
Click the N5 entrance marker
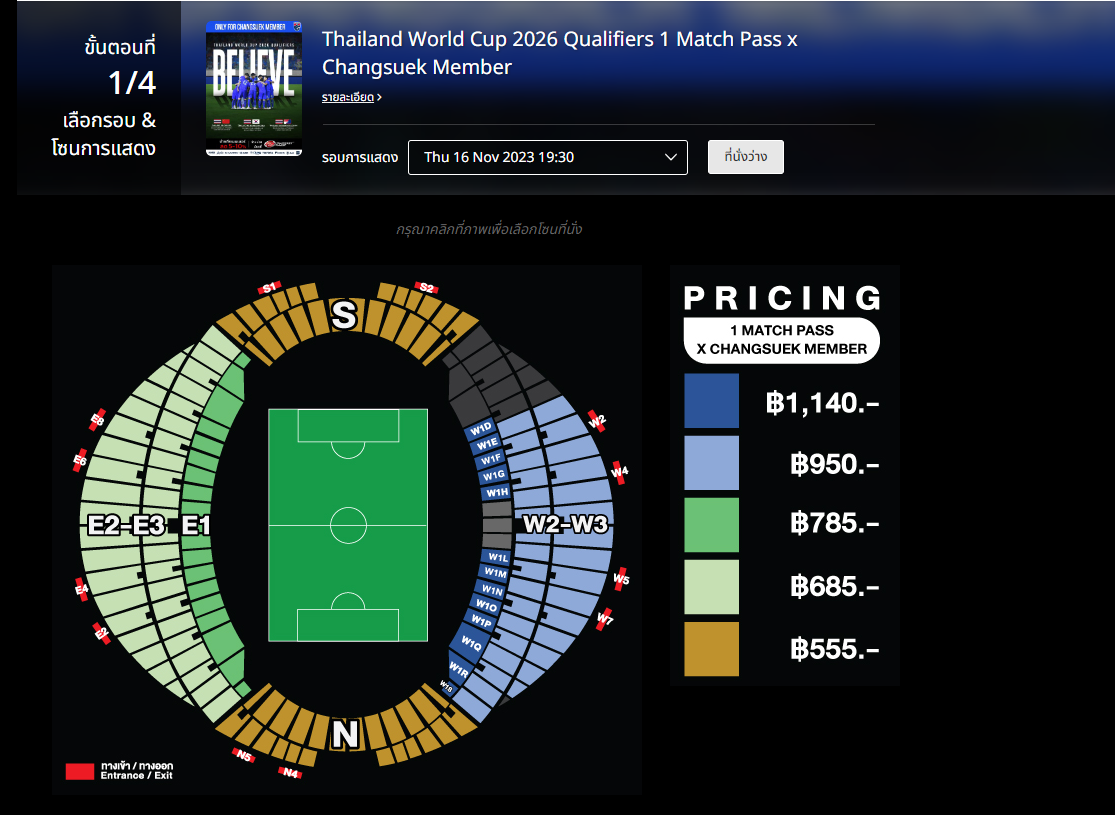pos(244,755)
